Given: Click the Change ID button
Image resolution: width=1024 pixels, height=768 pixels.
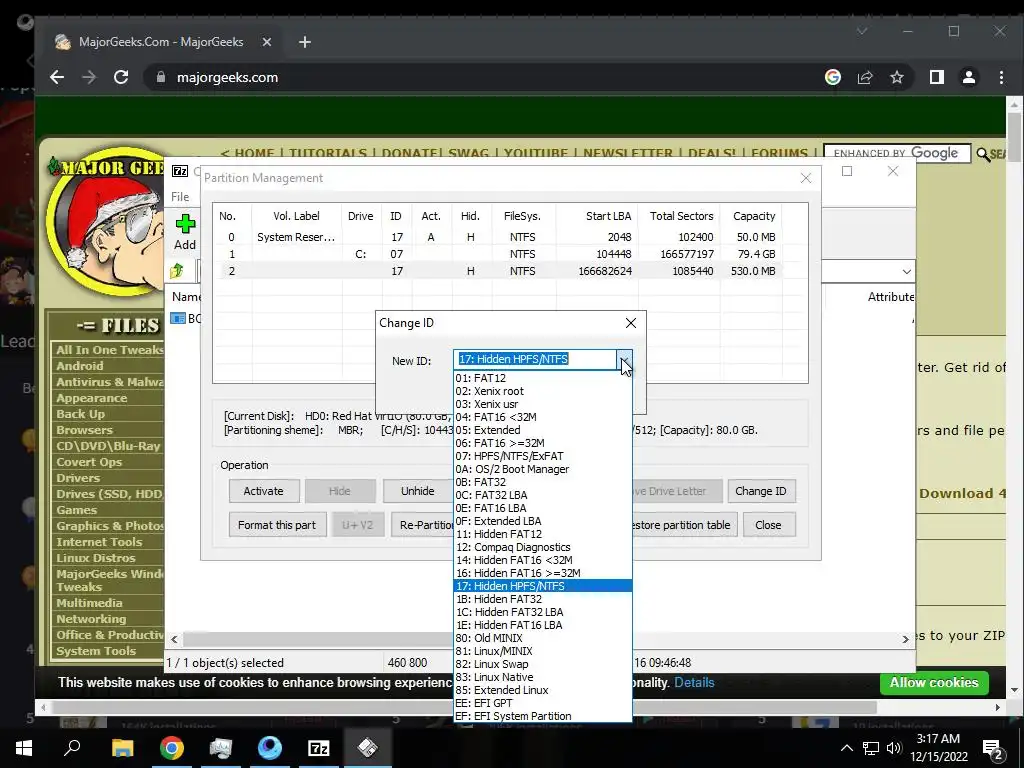Looking at the screenshot, I should [761, 491].
